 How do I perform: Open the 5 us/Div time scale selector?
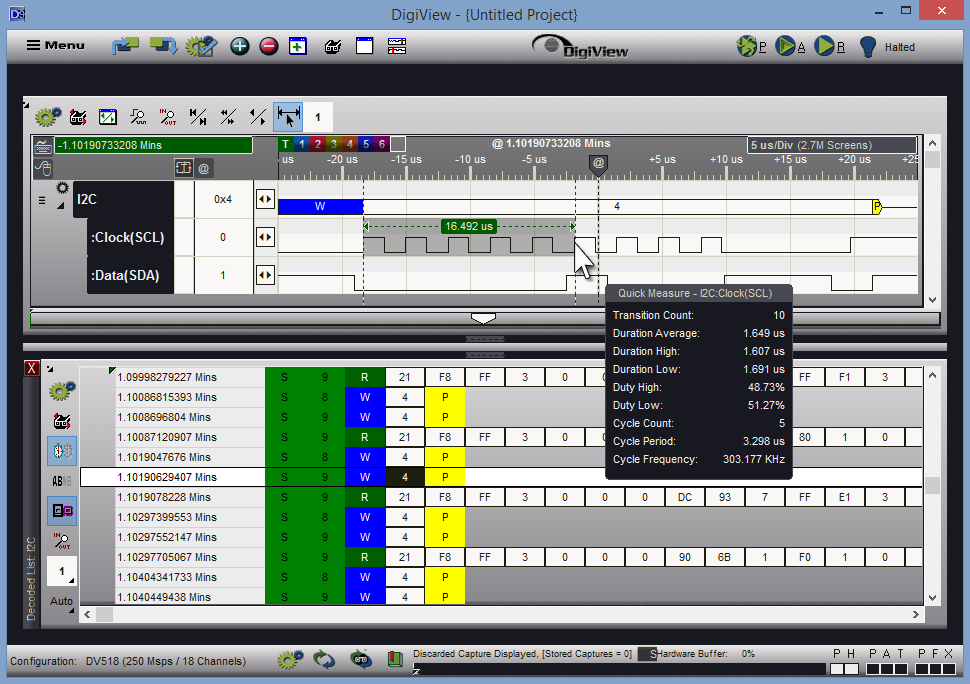click(x=831, y=145)
